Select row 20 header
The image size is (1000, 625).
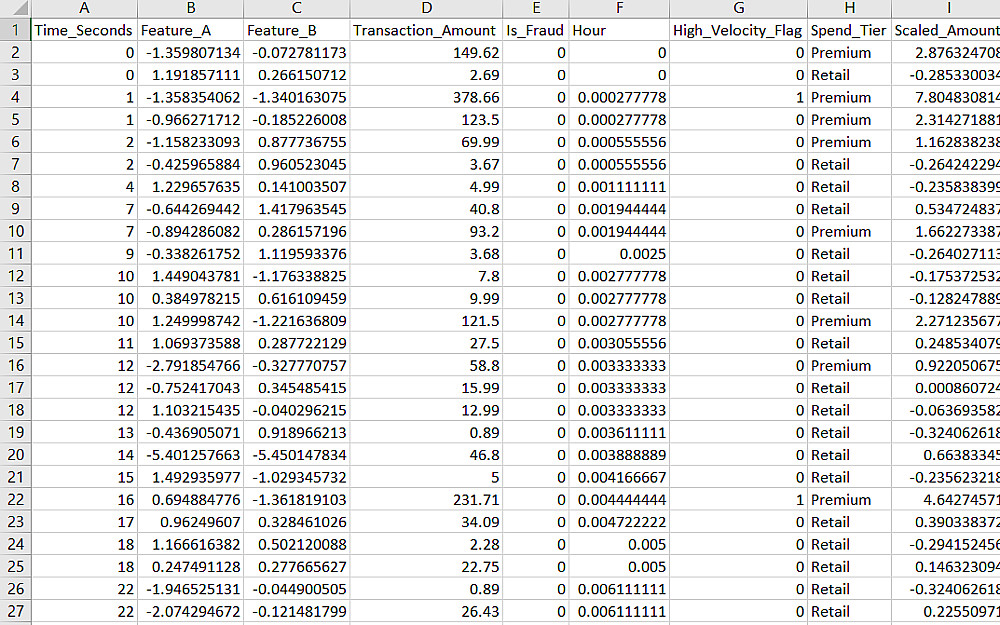click(15, 455)
